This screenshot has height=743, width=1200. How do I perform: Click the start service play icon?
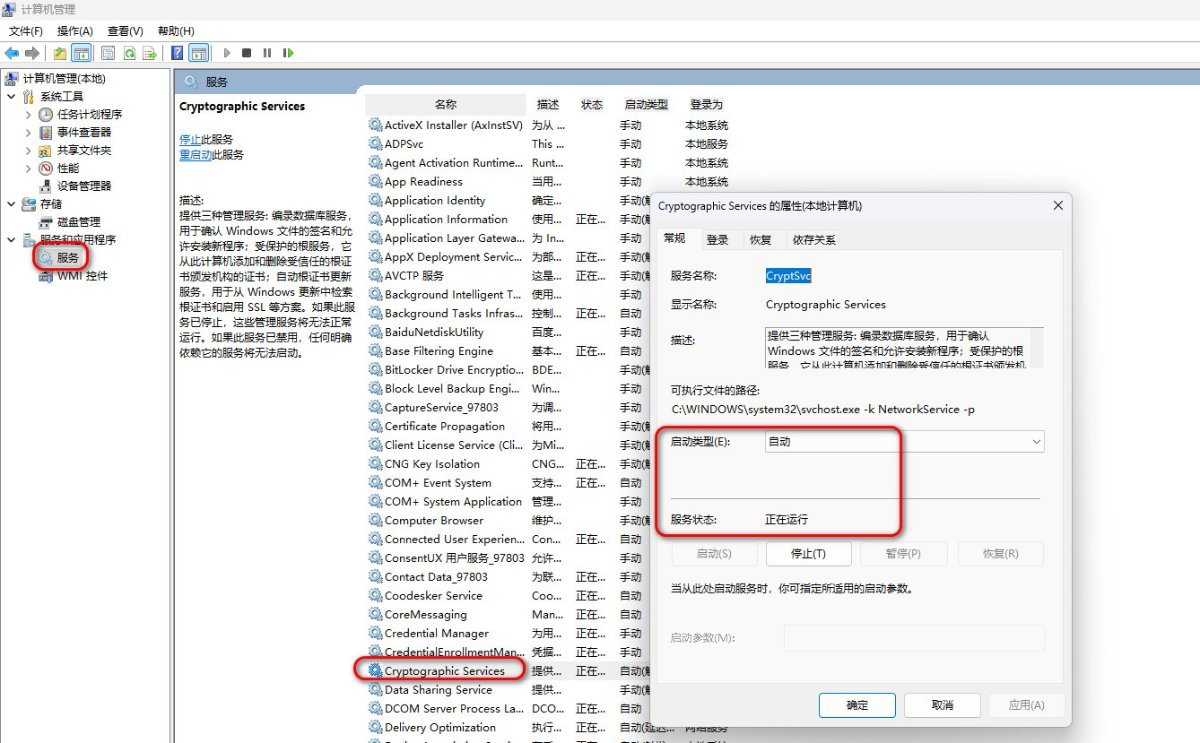[227, 53]
